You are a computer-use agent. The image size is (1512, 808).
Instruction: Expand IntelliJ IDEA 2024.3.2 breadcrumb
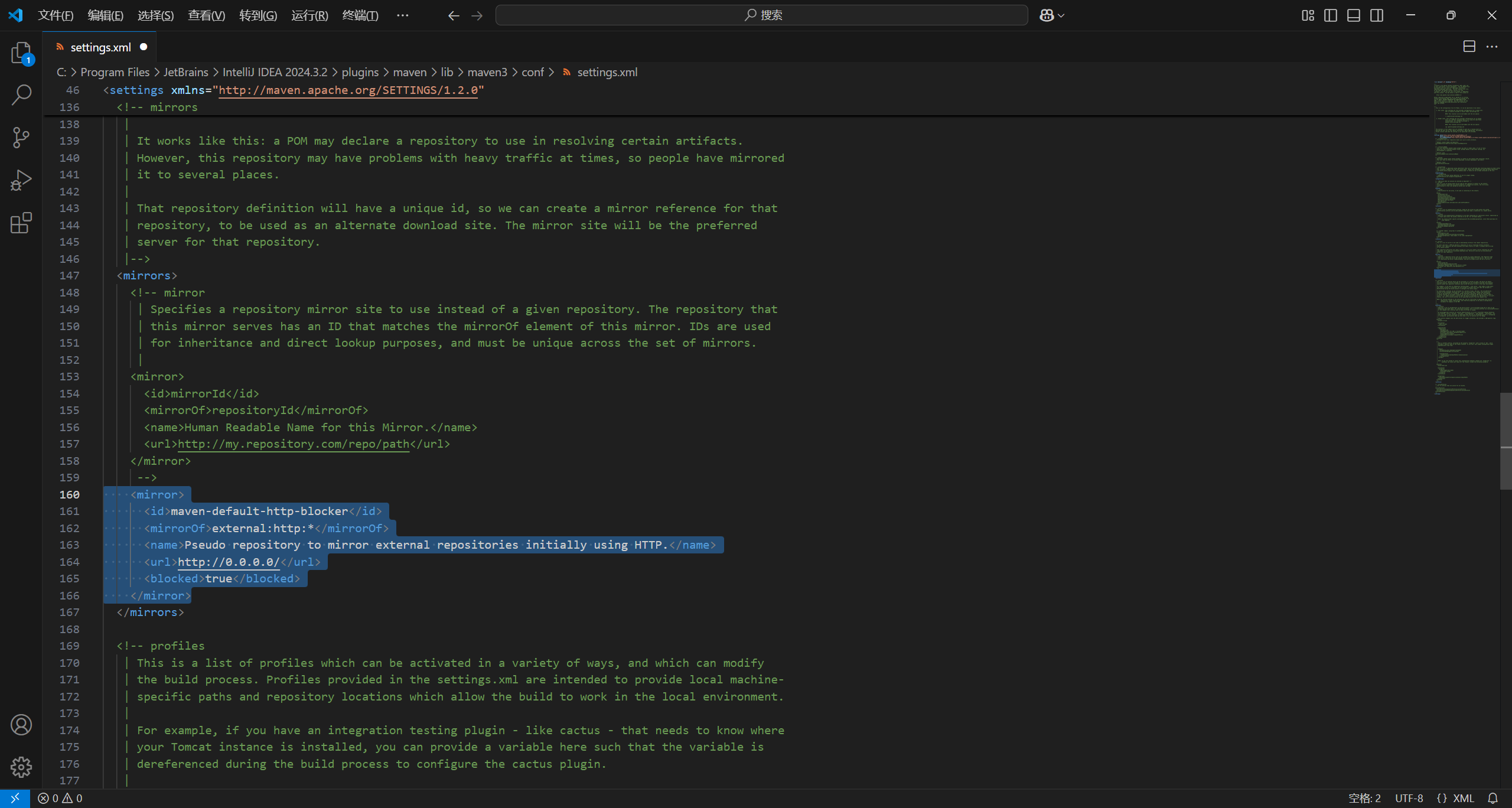(275, 72)
